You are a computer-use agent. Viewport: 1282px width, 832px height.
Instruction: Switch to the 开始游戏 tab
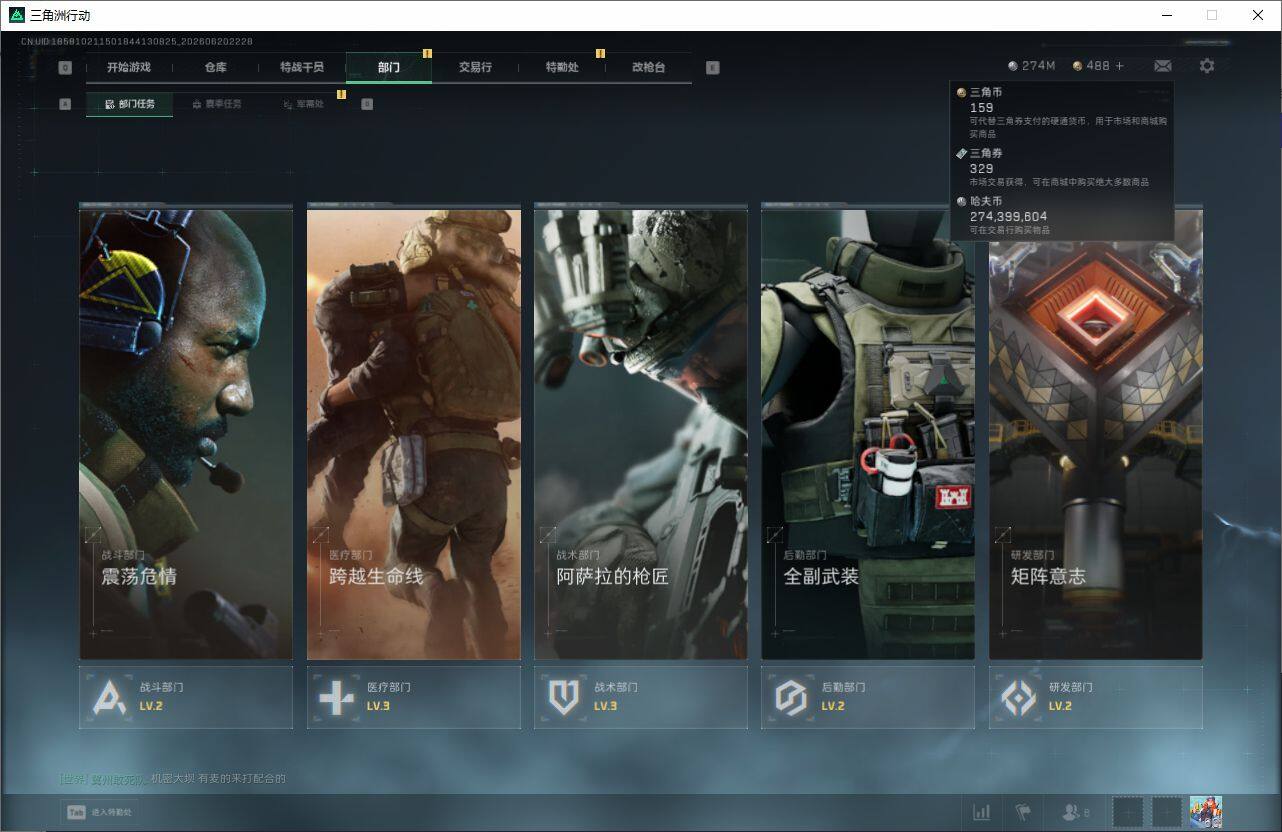pyautogui.click(x=129, y=67)
